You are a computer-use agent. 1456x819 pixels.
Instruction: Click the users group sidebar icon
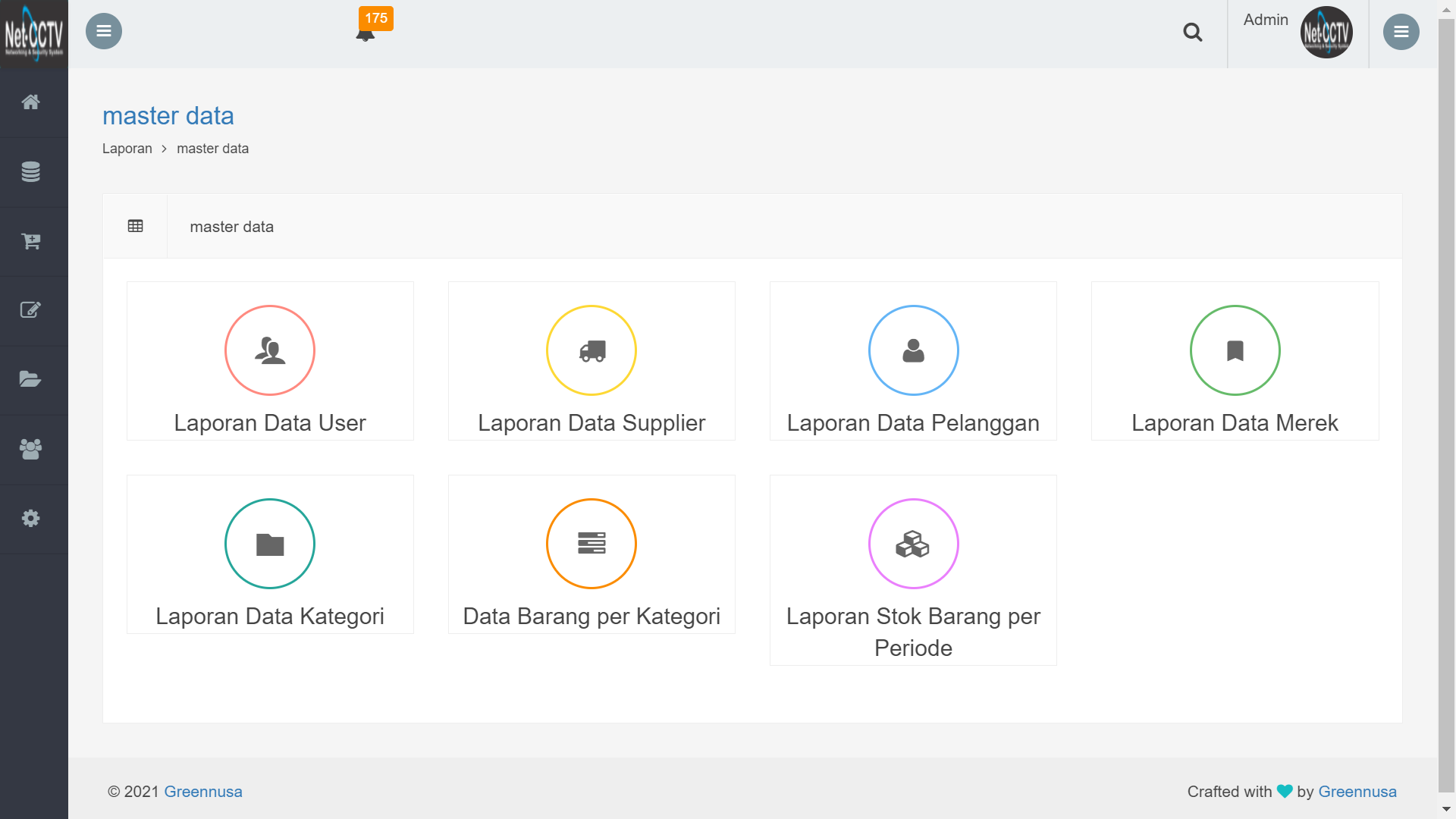point(30,449)
